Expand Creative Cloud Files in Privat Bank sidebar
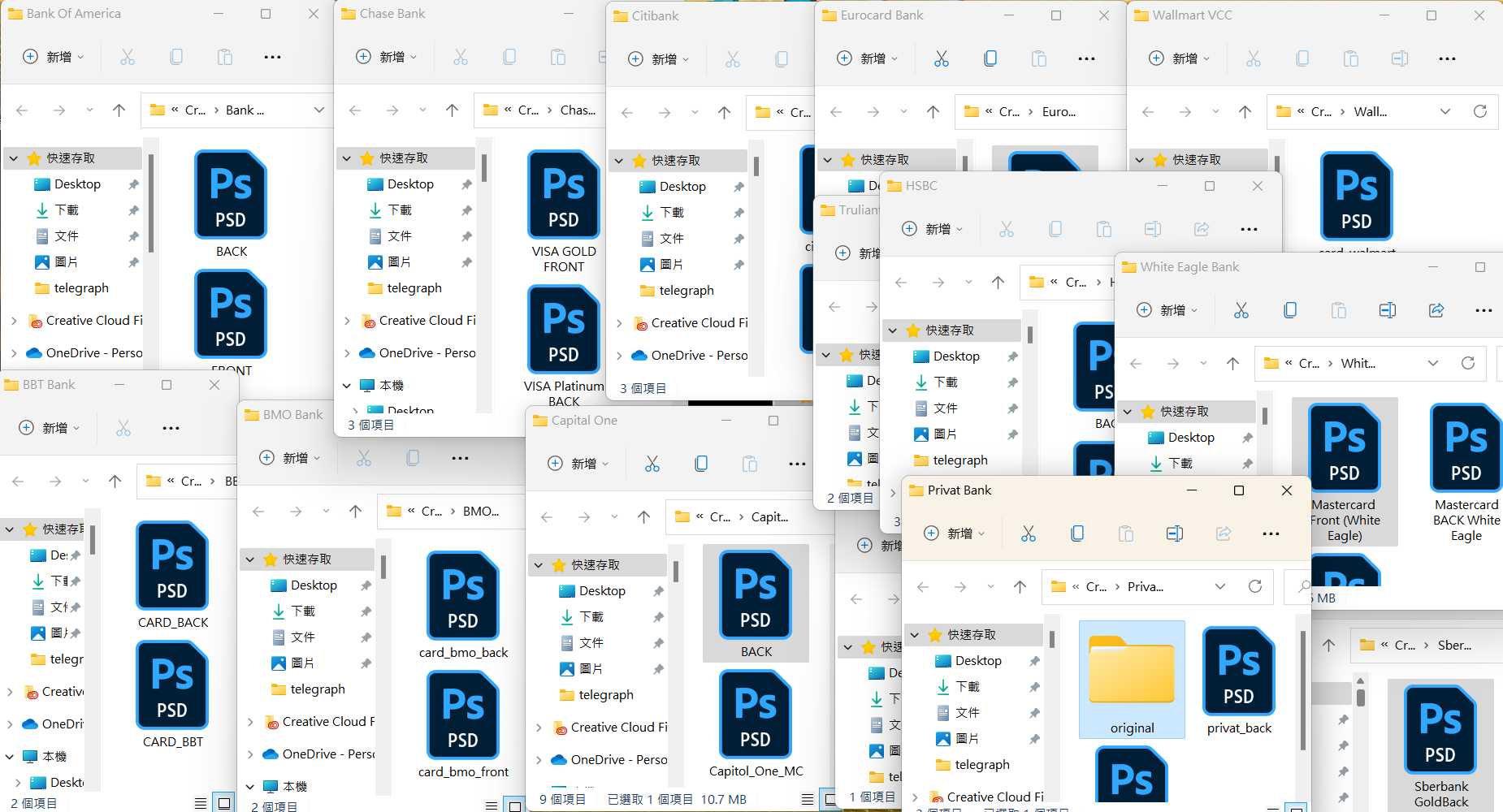1503x812 pixels. tap(915, 797)
